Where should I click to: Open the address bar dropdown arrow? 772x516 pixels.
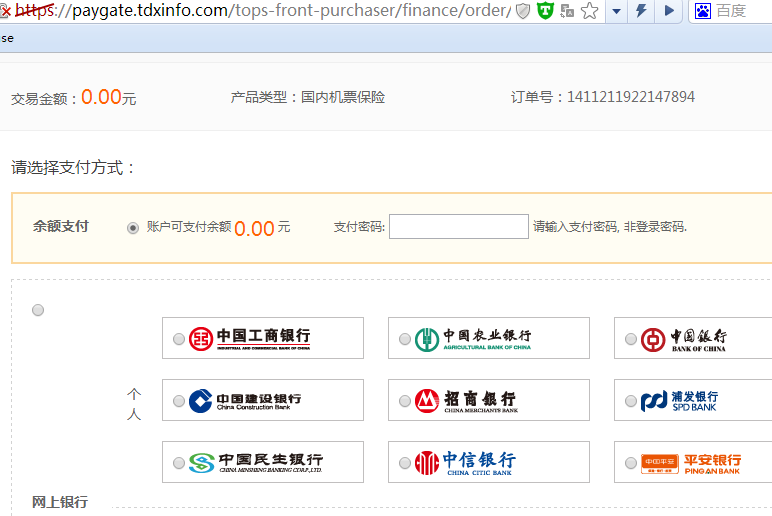coord(616,11)
